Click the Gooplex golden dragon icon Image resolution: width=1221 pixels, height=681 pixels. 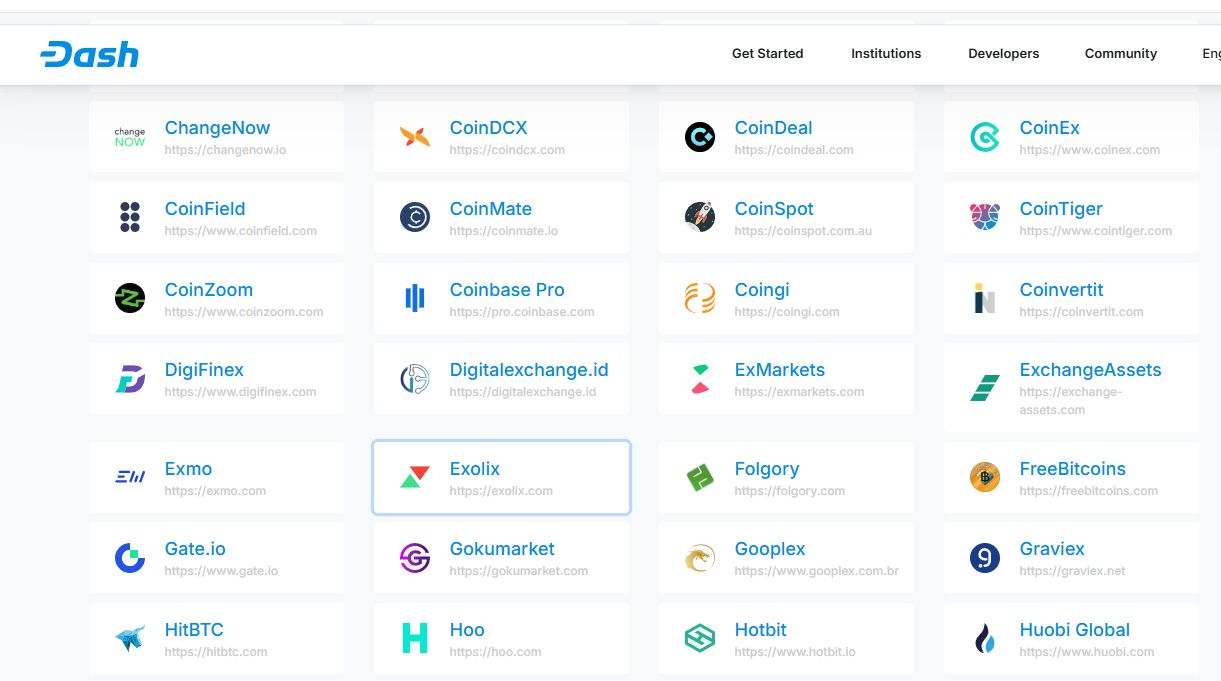click(700, 558)
